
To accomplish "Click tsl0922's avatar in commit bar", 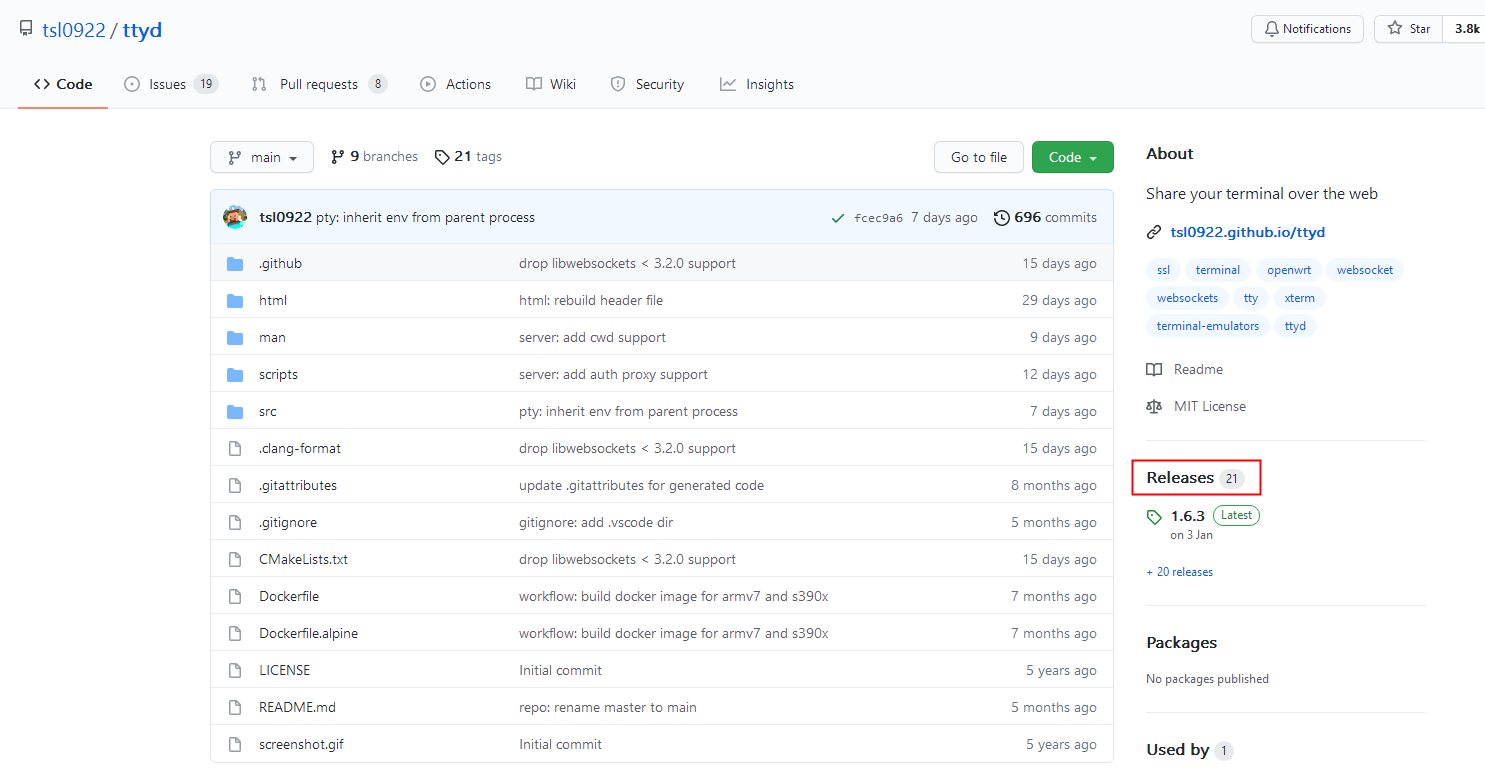I will (235, 217).
